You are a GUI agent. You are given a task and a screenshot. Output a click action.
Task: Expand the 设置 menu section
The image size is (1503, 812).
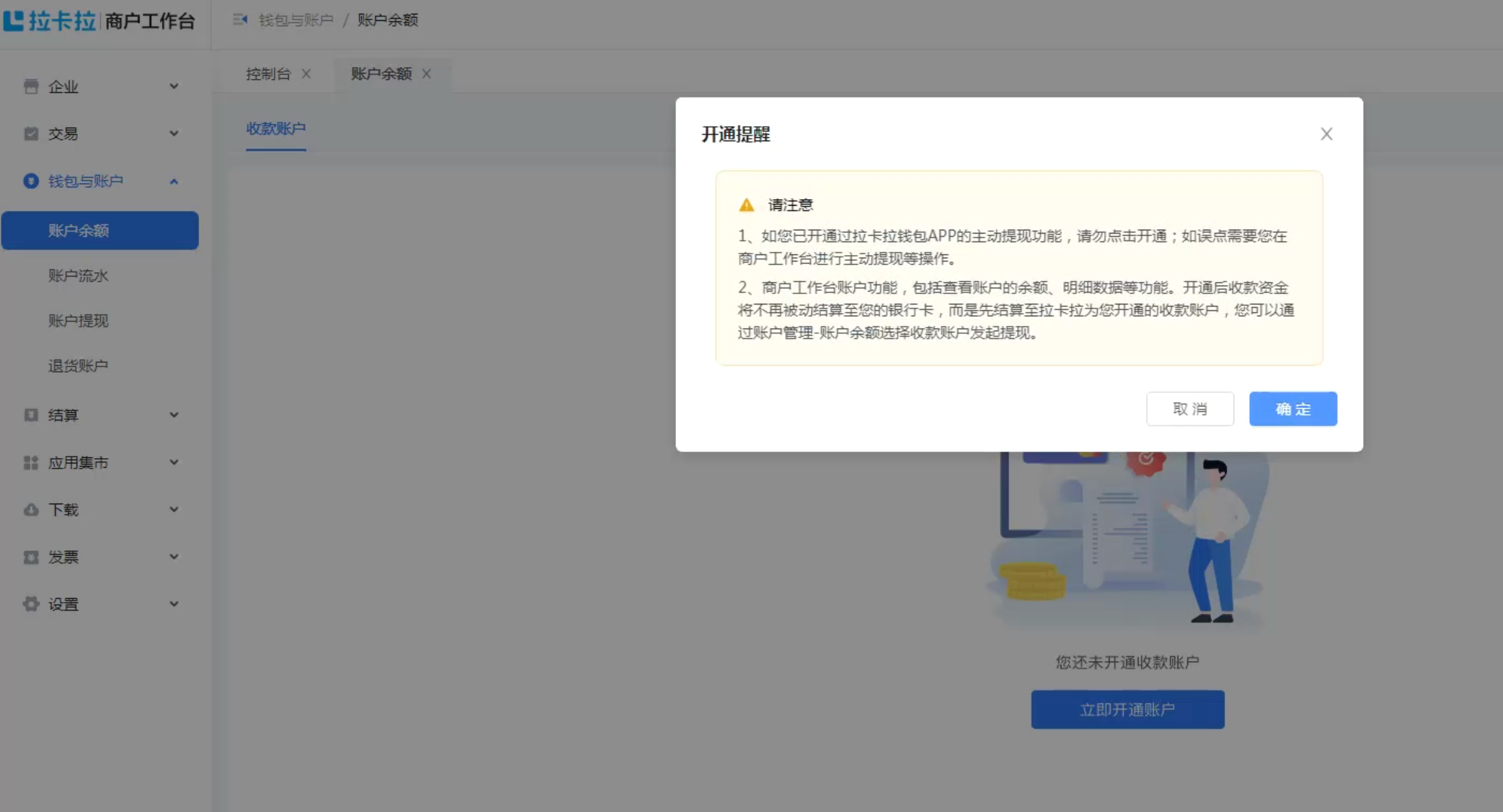(x=173, y=604)
